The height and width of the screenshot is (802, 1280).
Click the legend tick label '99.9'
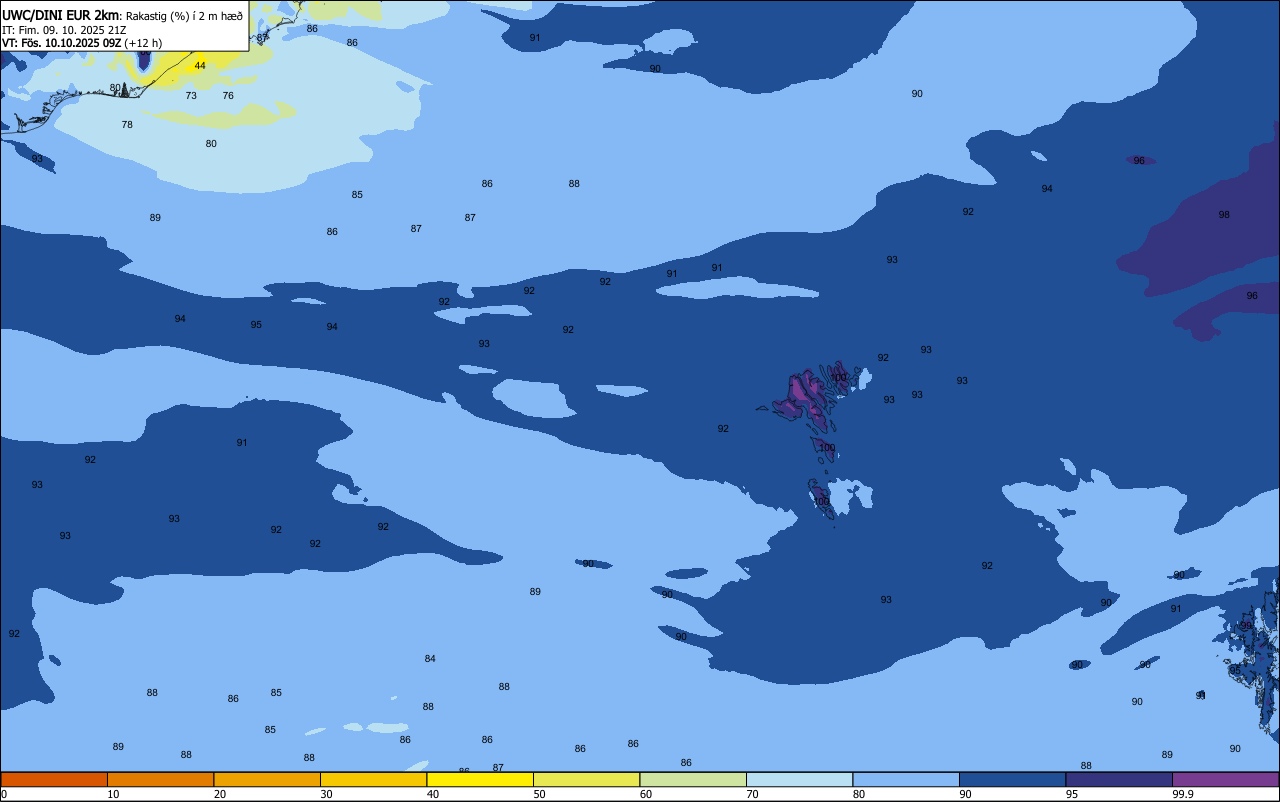(x=1183, y=794)
